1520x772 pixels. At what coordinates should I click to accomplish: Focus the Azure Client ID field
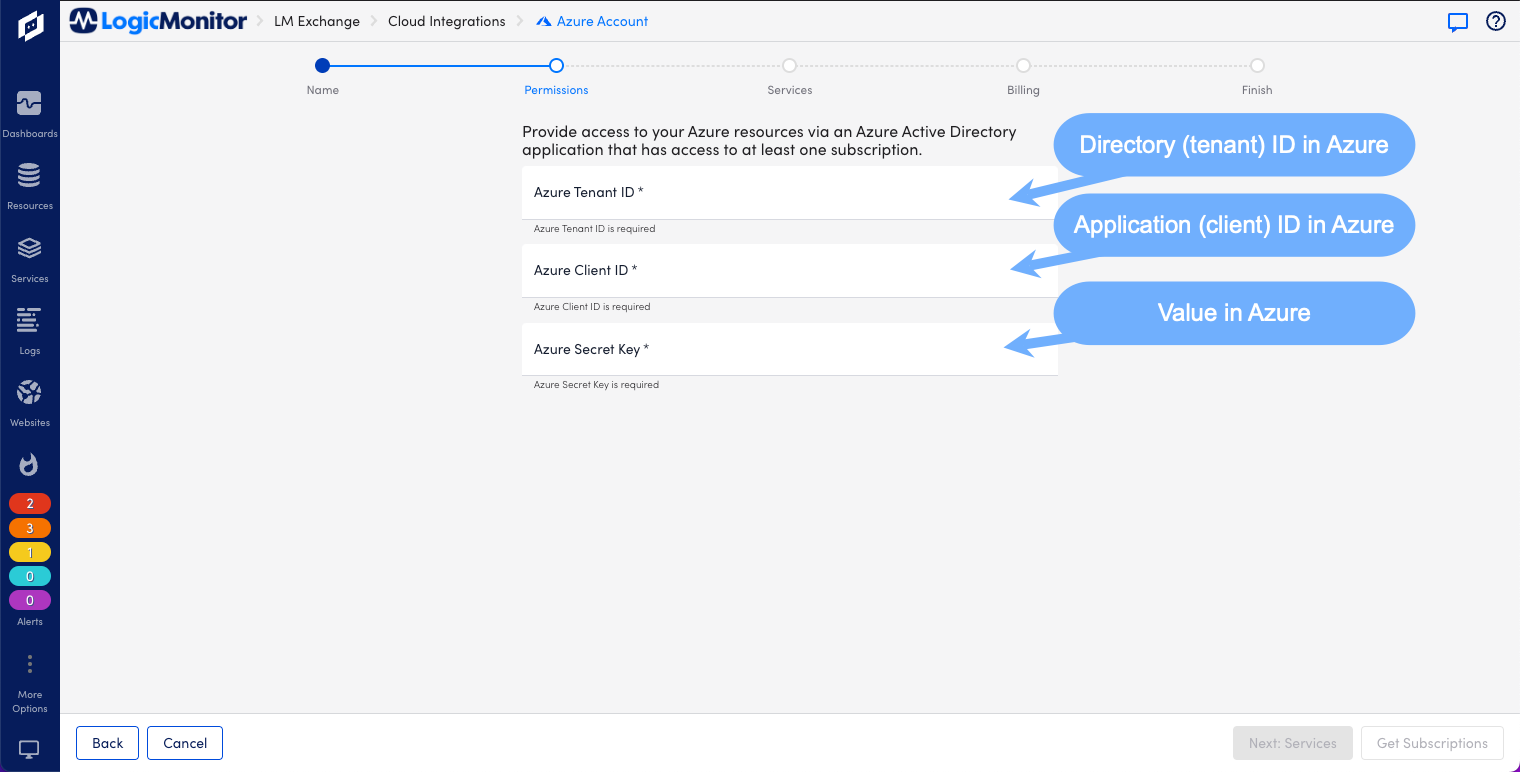[x=790, y=271]
